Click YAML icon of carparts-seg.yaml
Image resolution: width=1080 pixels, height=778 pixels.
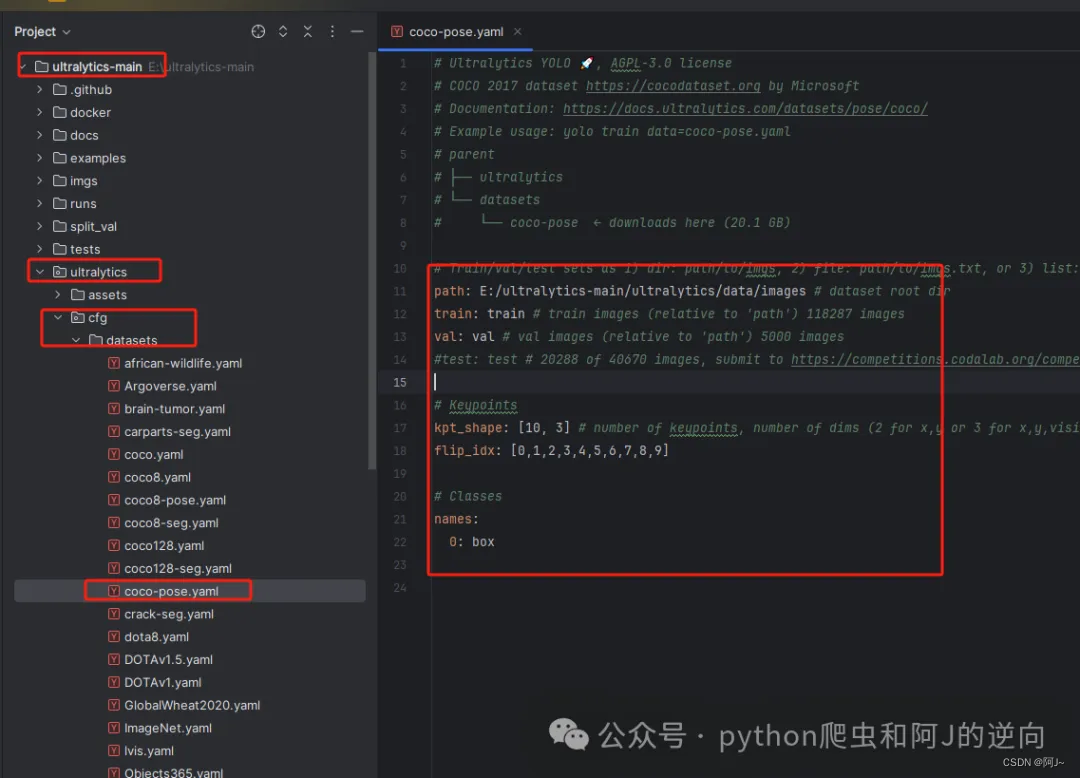click(114, 431)
